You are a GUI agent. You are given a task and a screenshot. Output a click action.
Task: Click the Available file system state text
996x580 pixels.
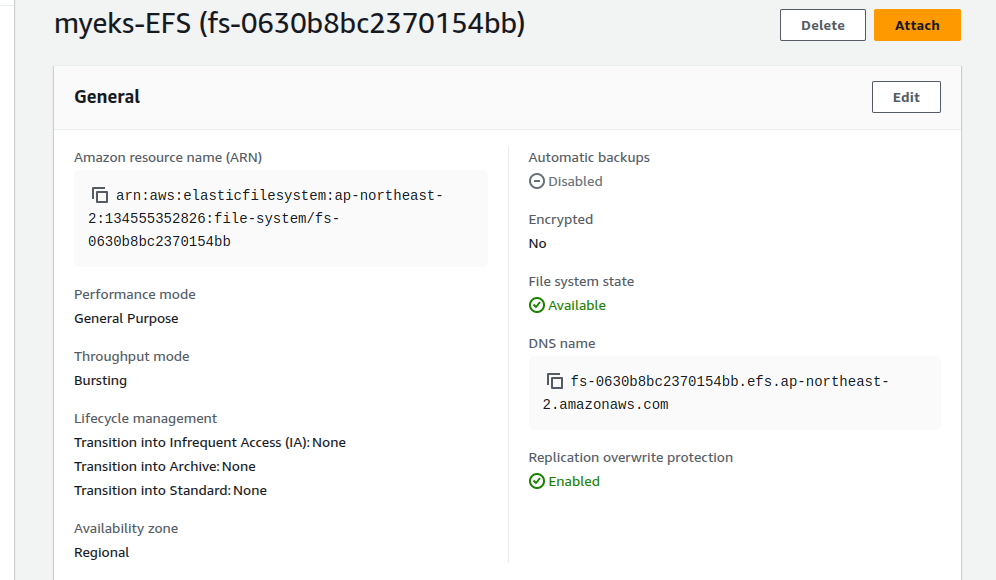tap(577, 305)
